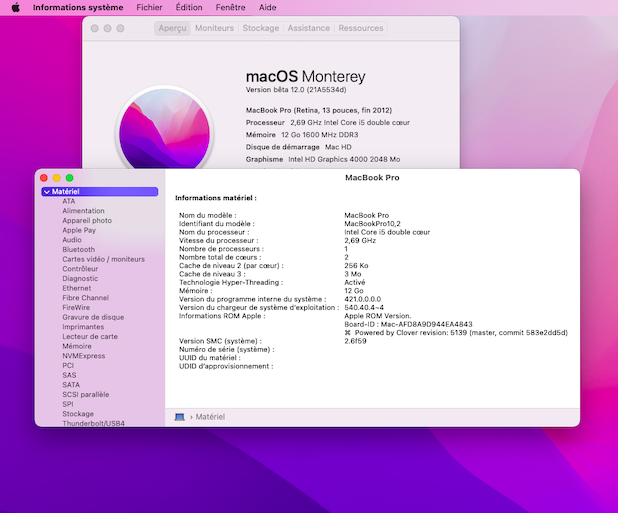The image size is (618, 513).
Task: Minimize the MacBook Pro report window
Action: point(57,178)
